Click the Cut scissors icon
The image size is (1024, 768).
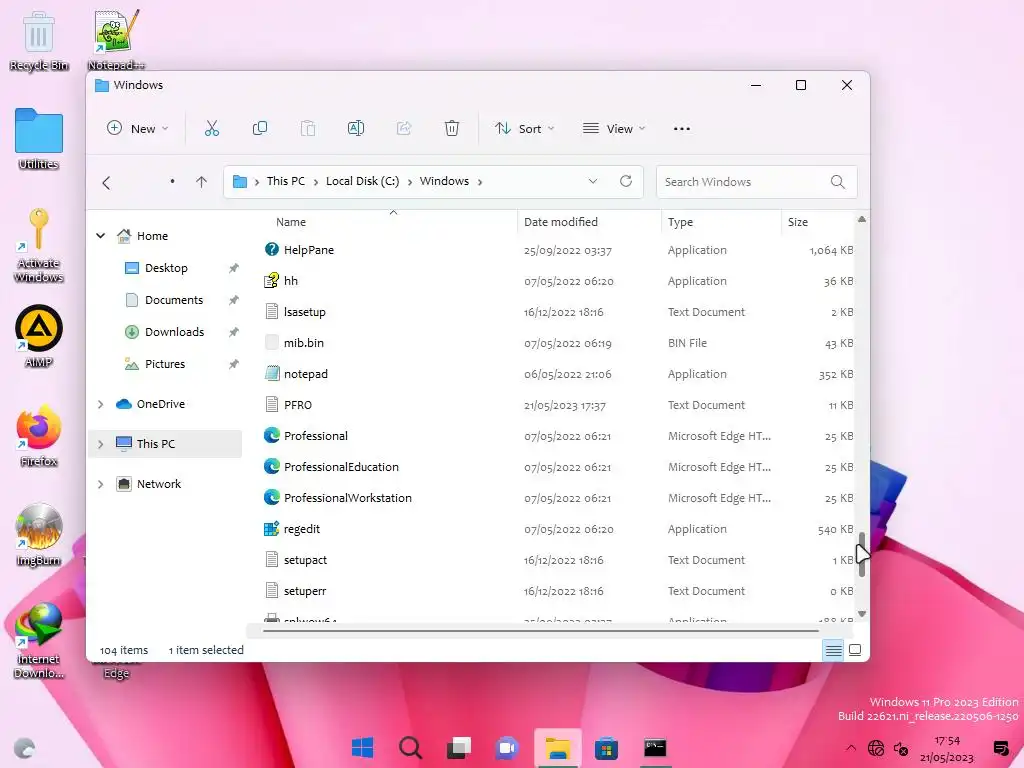click(212, 128)
